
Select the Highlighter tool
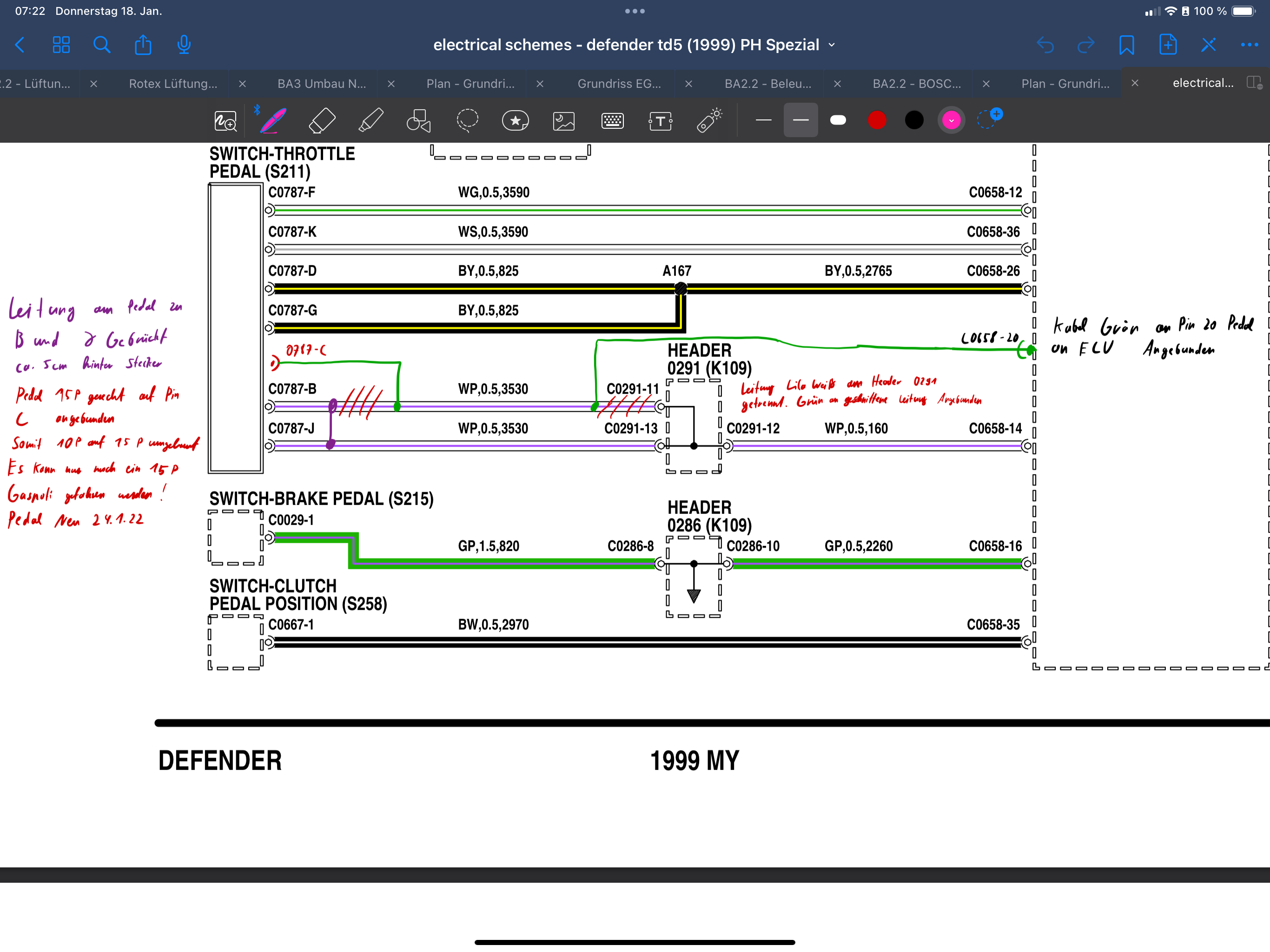[371, 120]
